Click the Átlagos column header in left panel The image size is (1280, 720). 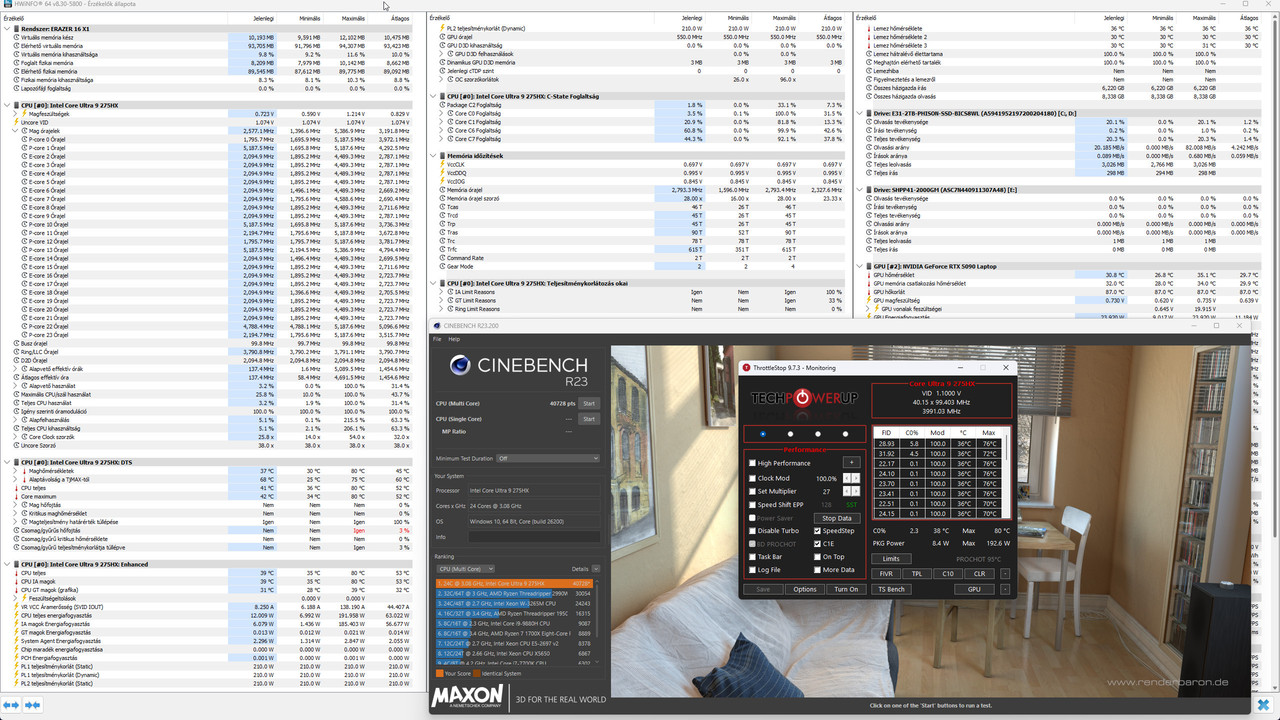pos(399,18)
